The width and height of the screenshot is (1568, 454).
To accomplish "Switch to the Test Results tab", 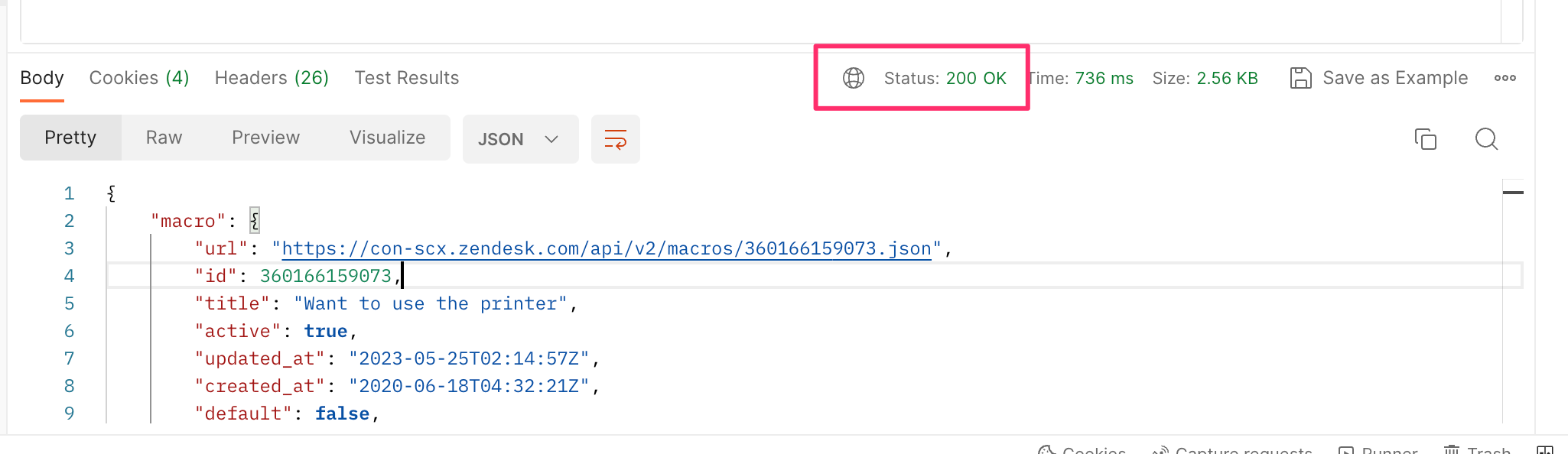I will pyautogui.click(x=406, y=77).
